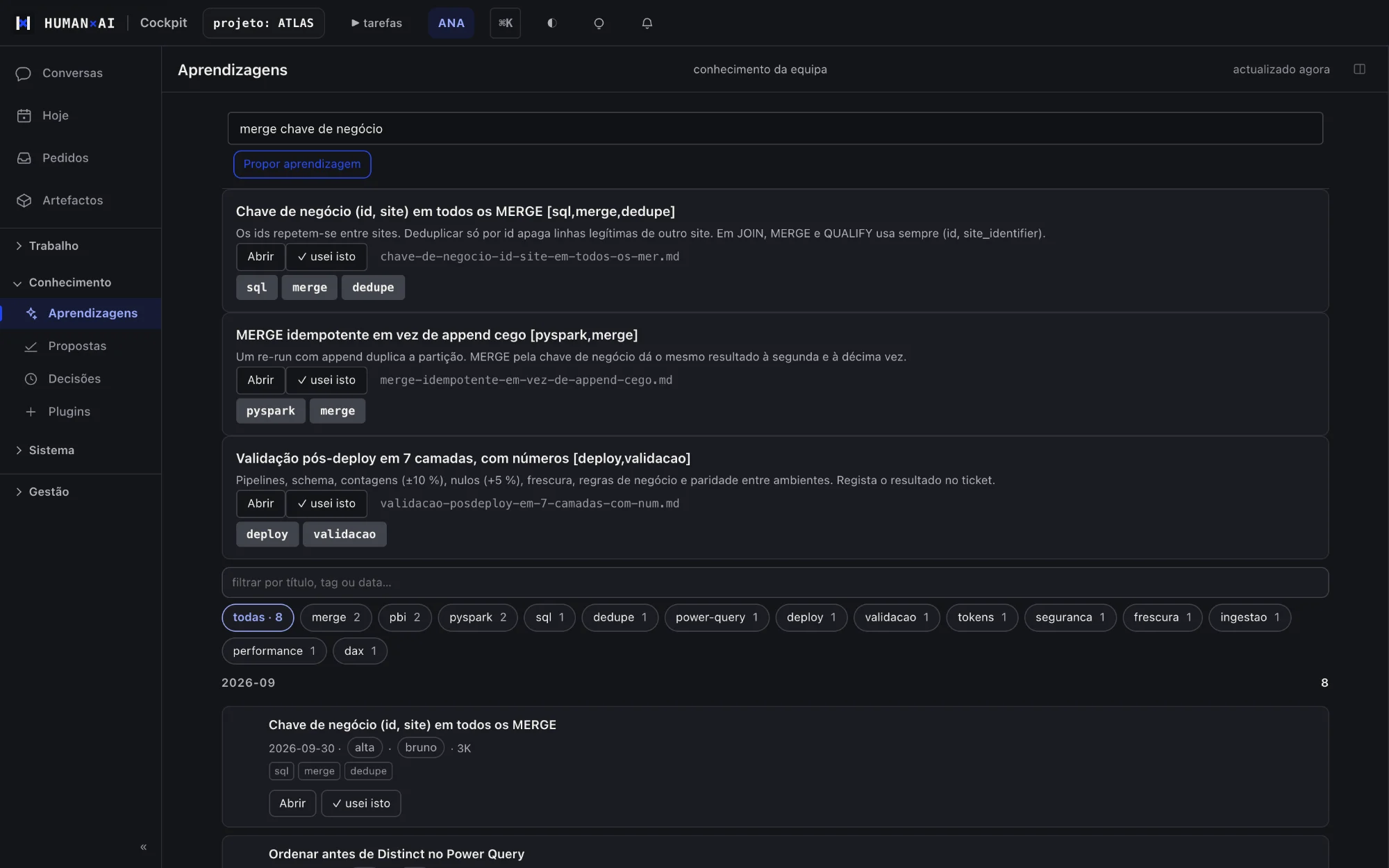
Task: Click the HUMAN×AI logo icon
Action: (23, 23)
